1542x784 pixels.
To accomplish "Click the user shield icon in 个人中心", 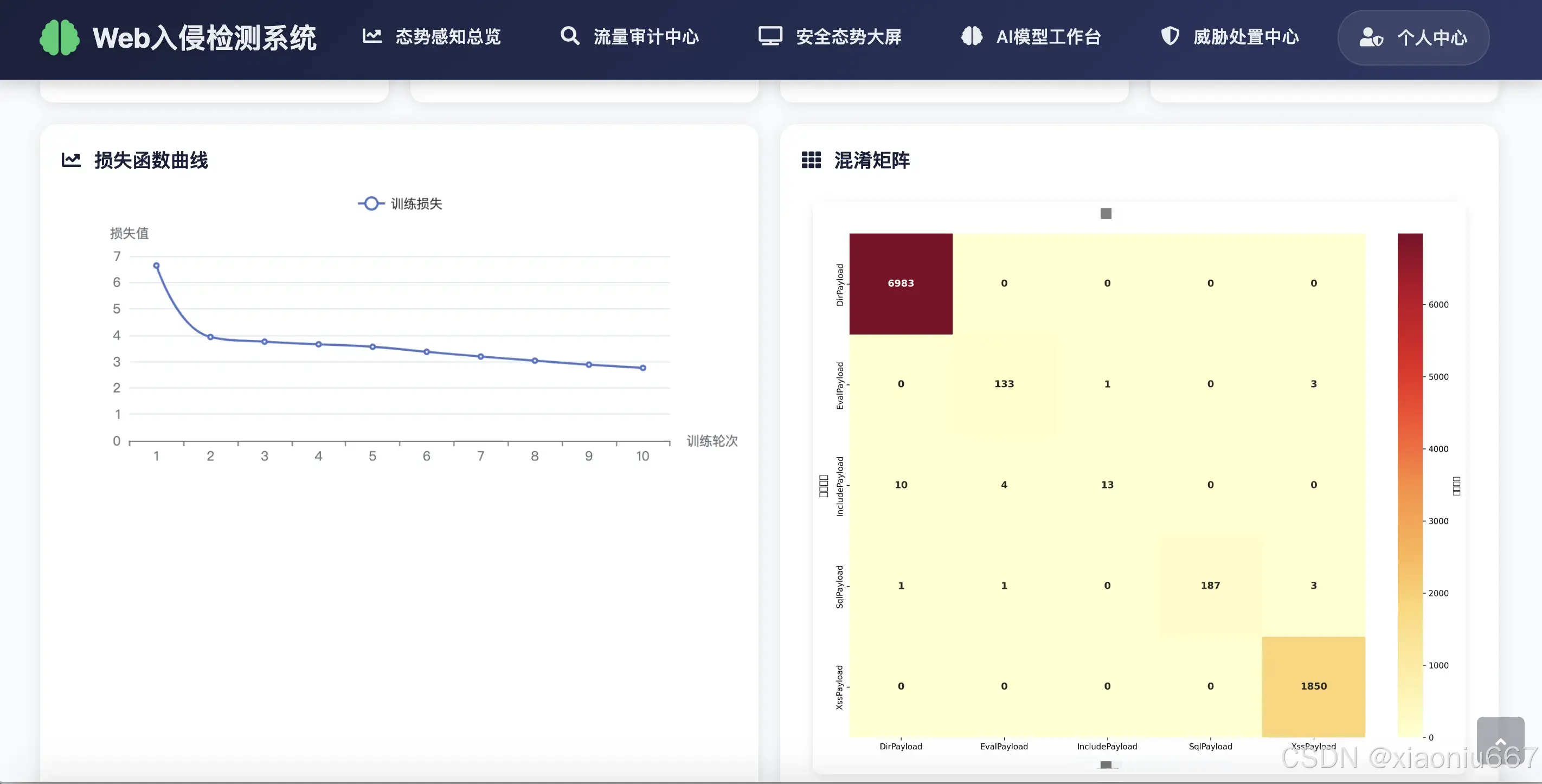I will tap(1370, 37).
